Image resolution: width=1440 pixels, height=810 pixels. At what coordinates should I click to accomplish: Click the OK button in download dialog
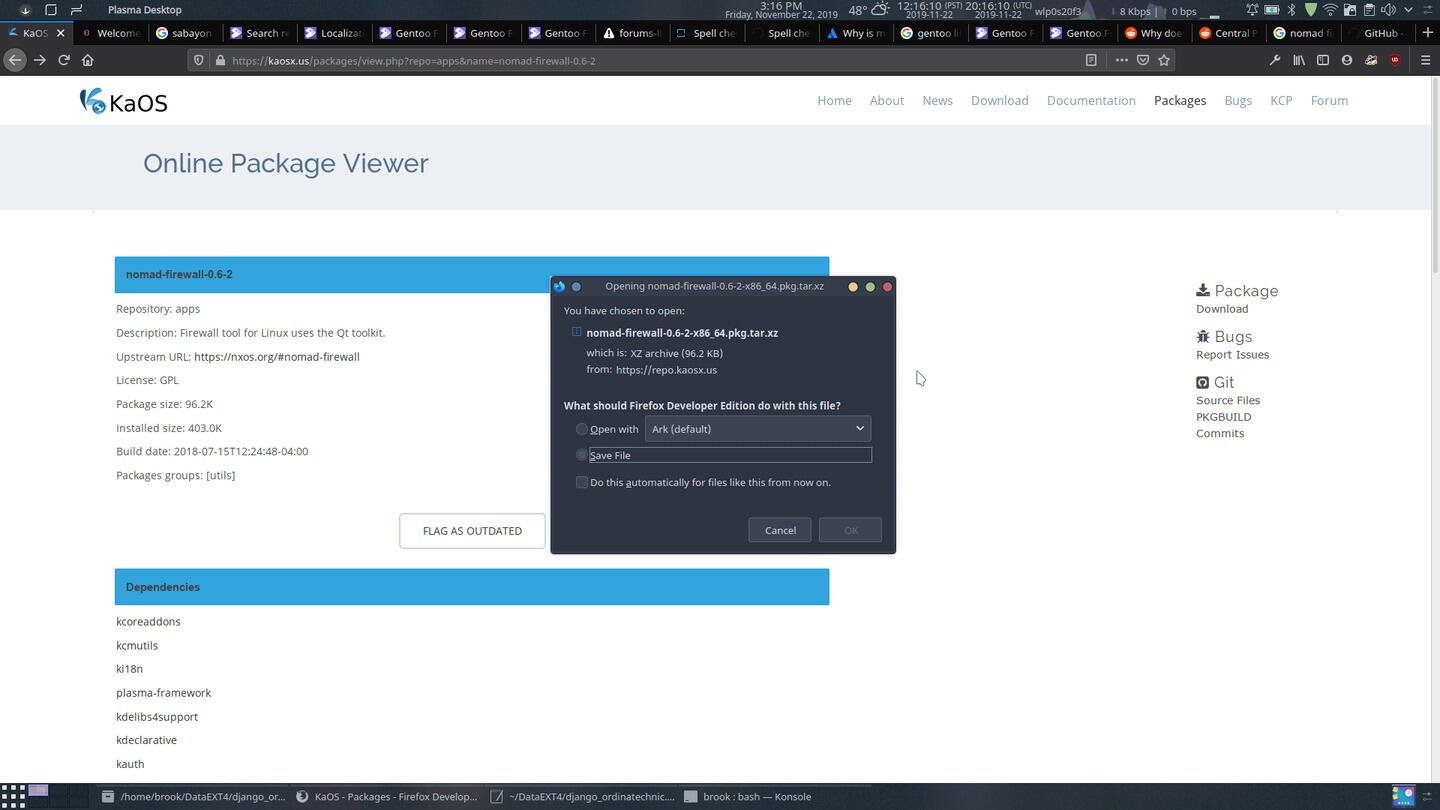click(850, 530)
